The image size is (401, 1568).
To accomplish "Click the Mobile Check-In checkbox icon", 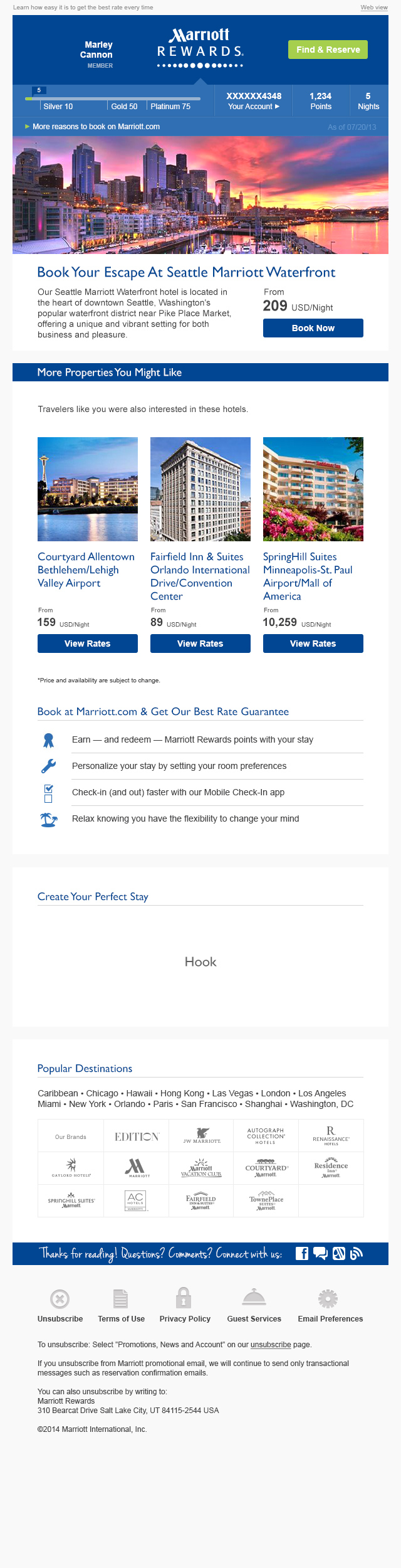I will click(48, 793).
